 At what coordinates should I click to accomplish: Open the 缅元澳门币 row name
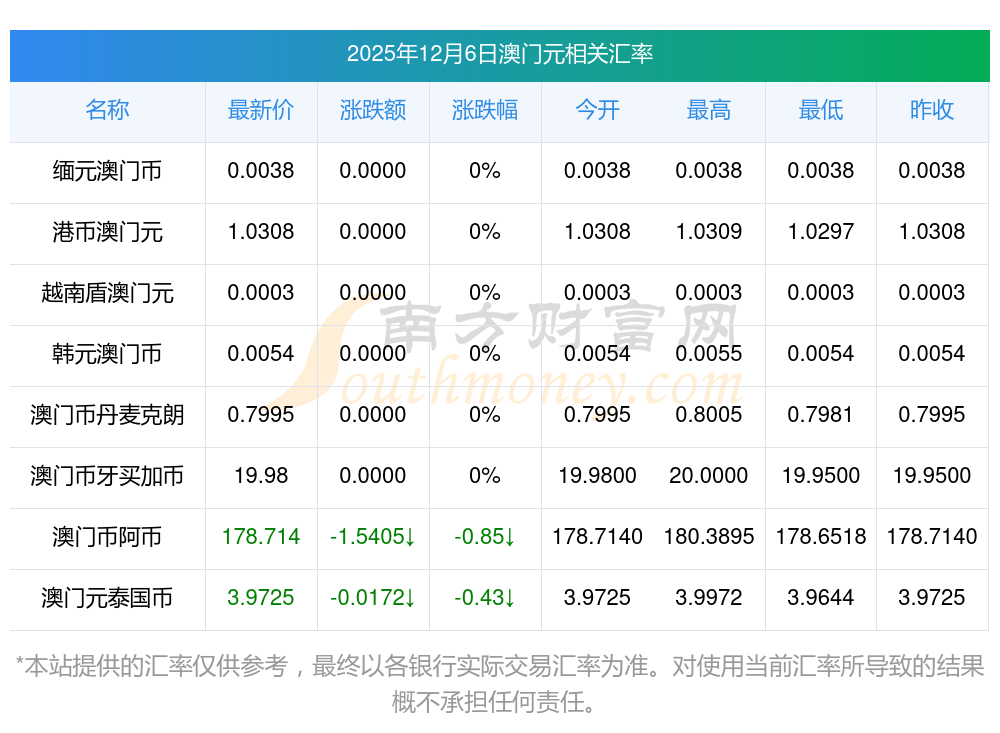coord(107,171)
